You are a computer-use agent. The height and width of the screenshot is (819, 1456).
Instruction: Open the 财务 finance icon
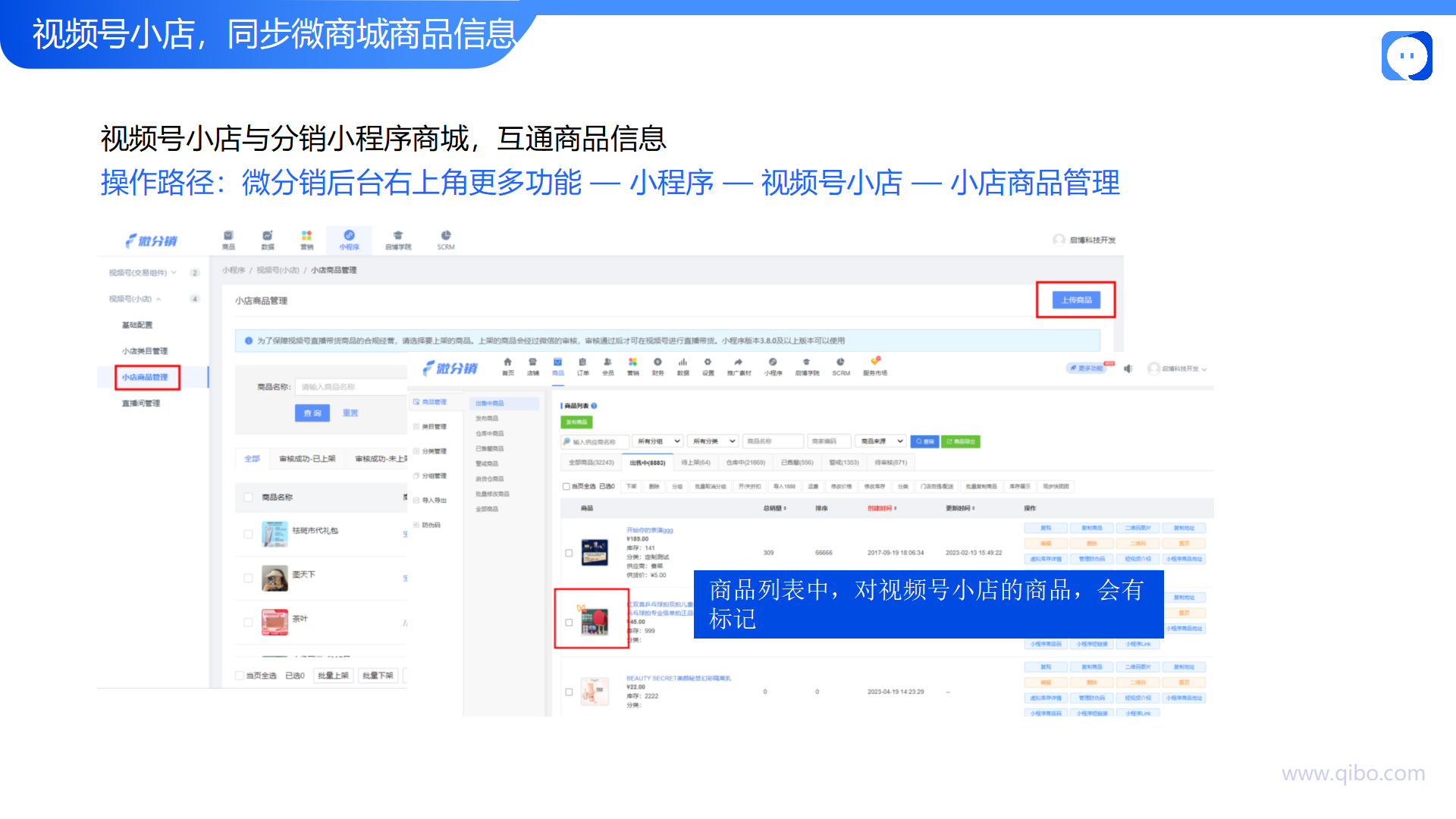coord(657,367)
